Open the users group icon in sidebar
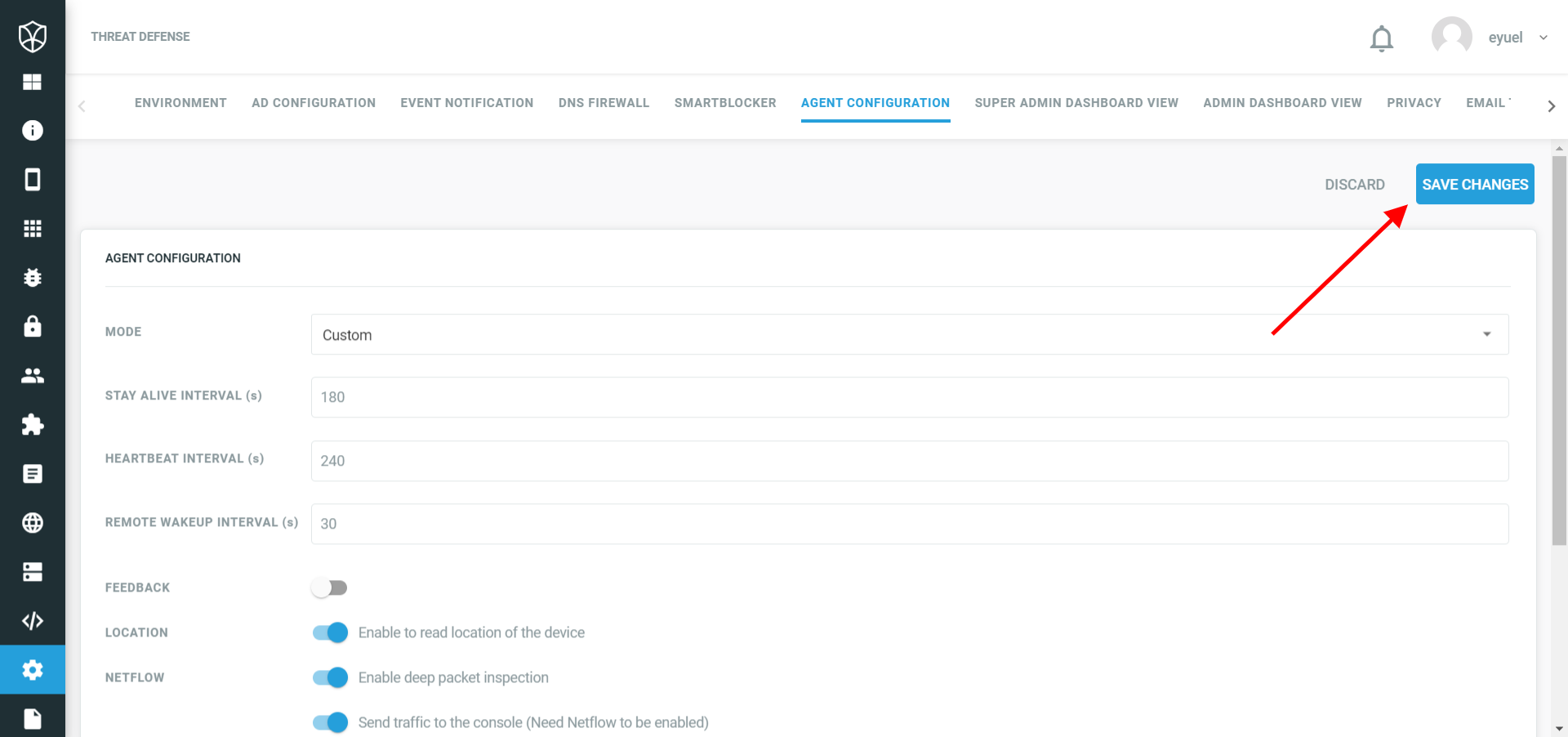The height and width of the screenshot is (737, 1568). (x=33, y=376)
